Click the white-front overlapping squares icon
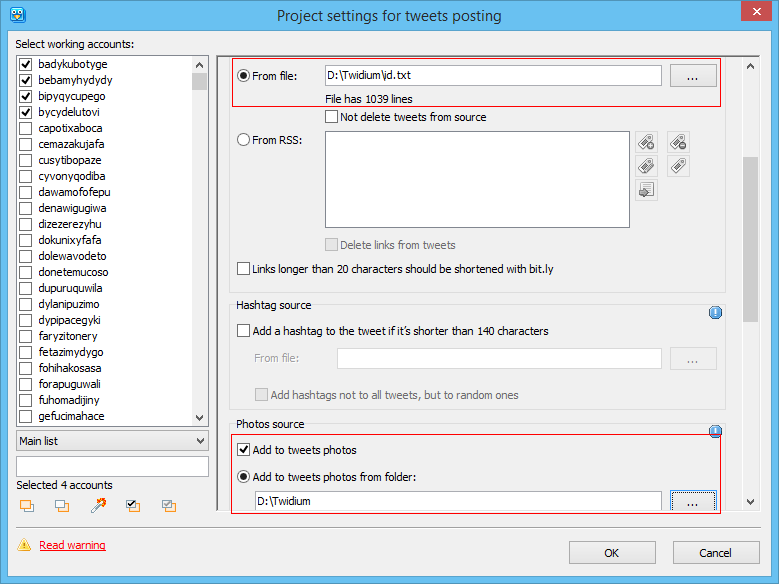 click(x=62, y=506)
